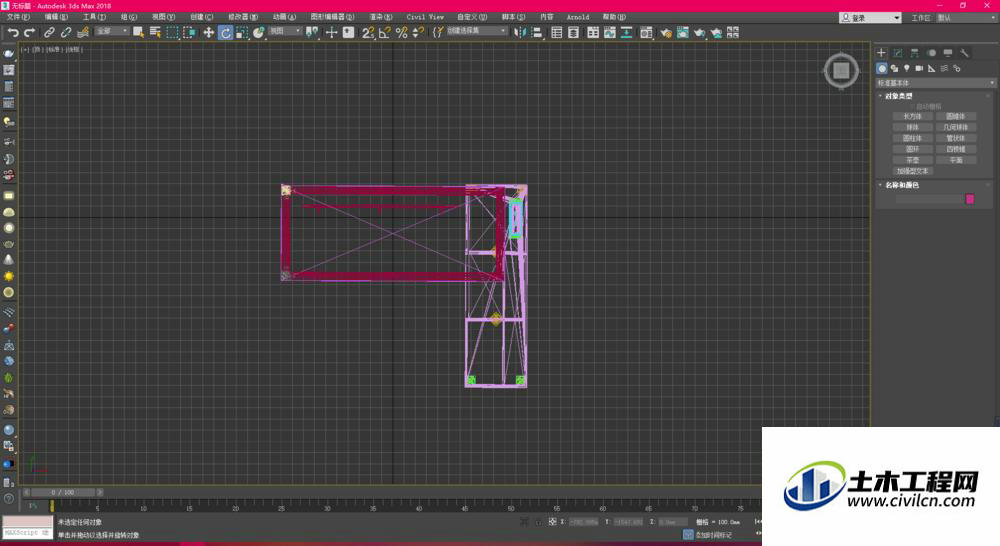This screenshot has height=546, width=1000.
Task: Open sign-in (登录) dropdown
Action: (x=870, y=18)
